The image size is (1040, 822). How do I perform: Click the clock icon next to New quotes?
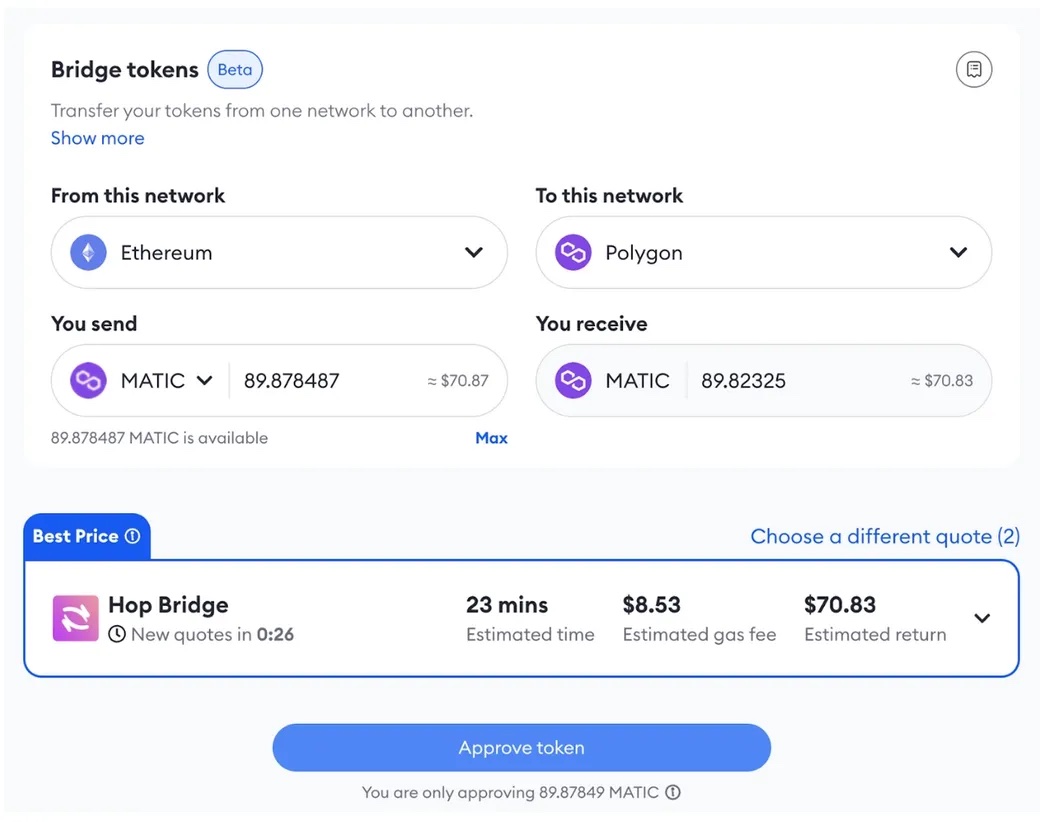(x=117, y=634)
